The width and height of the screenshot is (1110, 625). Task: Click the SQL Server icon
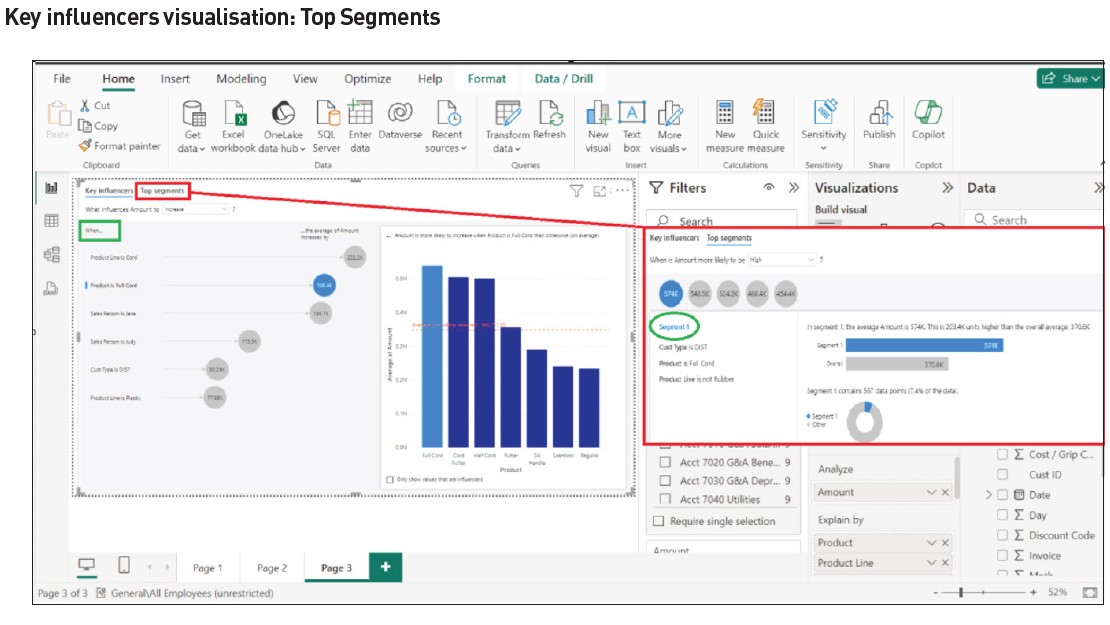click(x=327, y=114)
